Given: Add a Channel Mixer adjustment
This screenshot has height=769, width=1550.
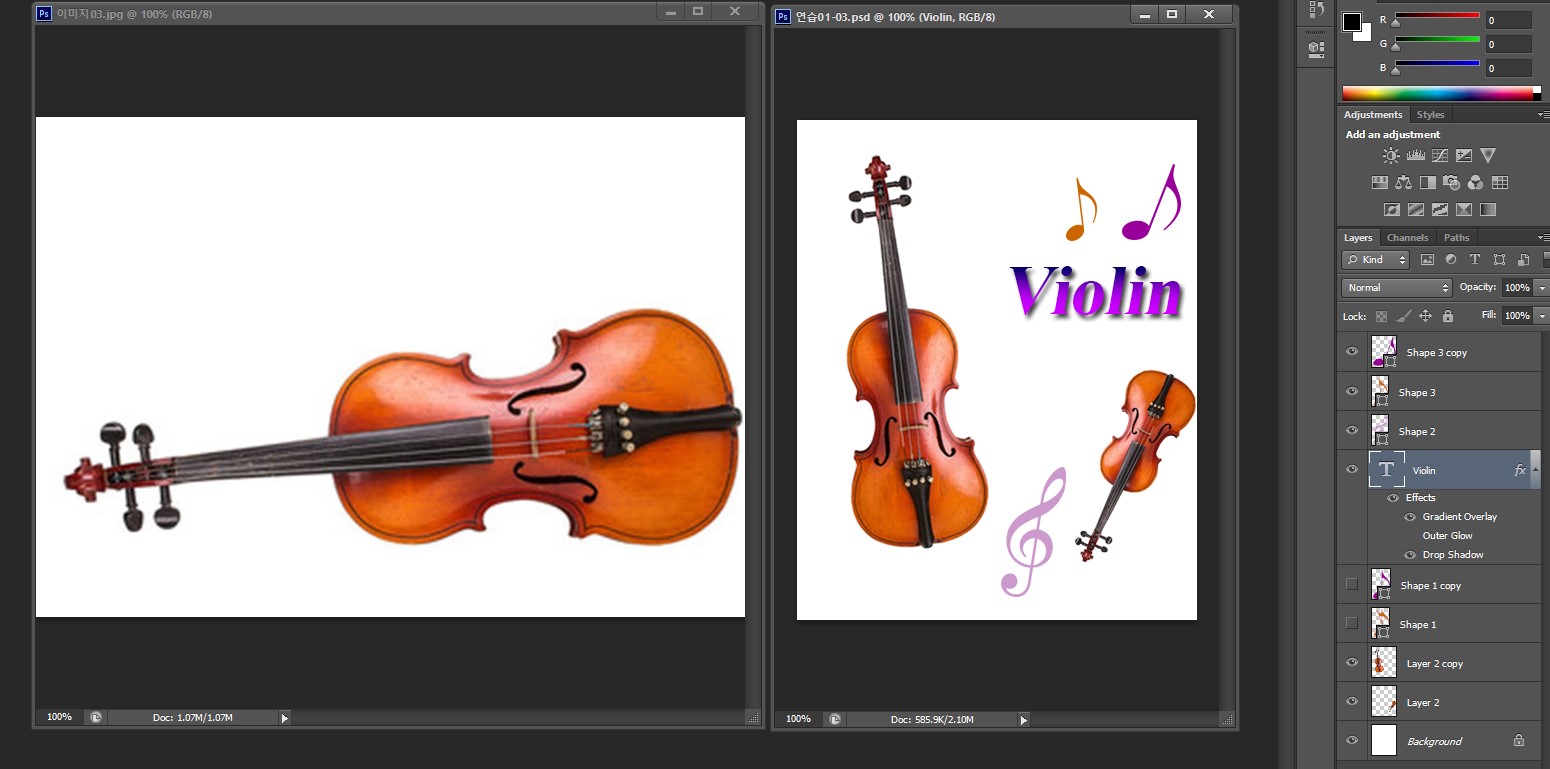Looking at the screenshot, I should (x=1476, y=182).
